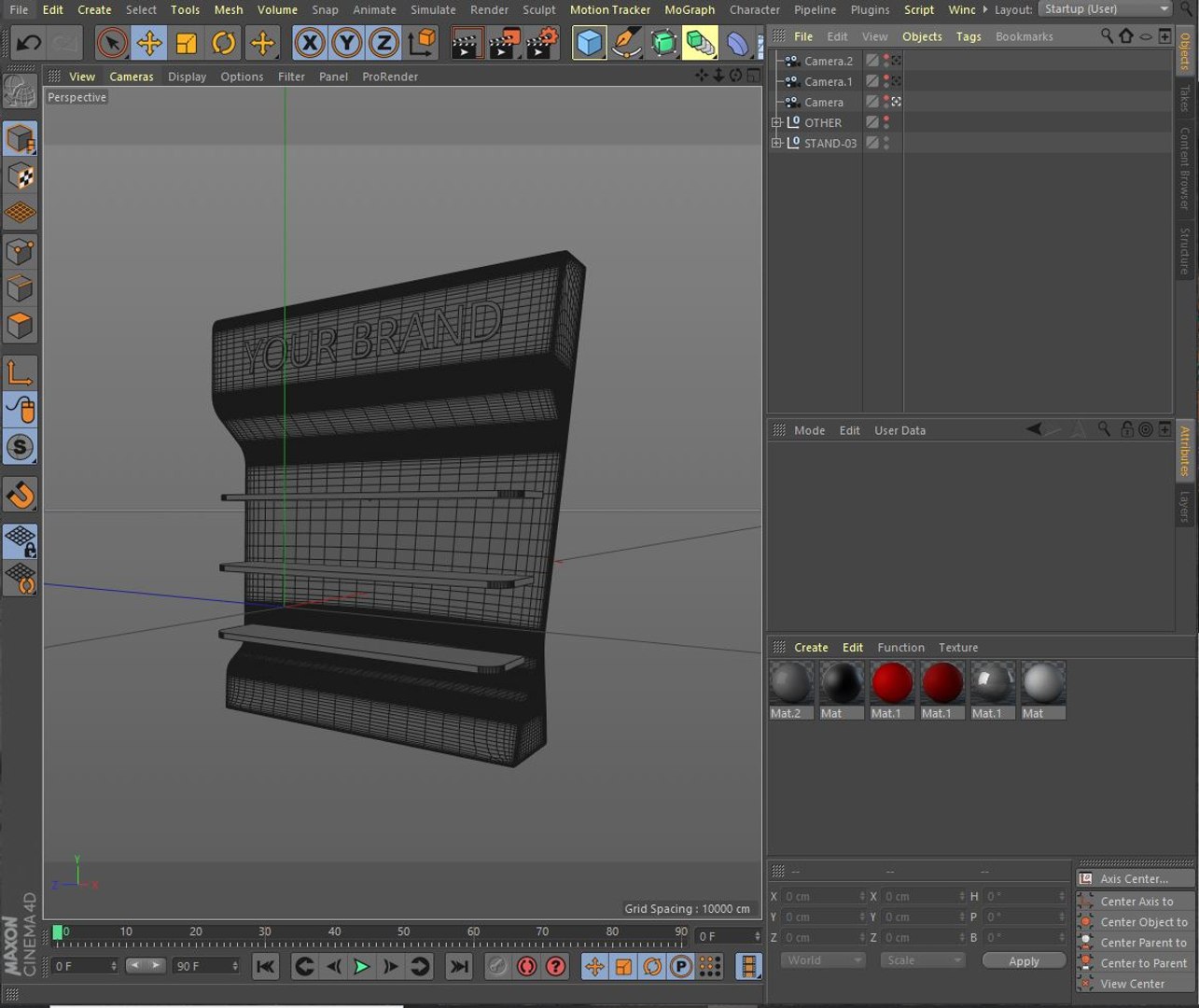Select the first red Mat.1 material

(891, 683)
